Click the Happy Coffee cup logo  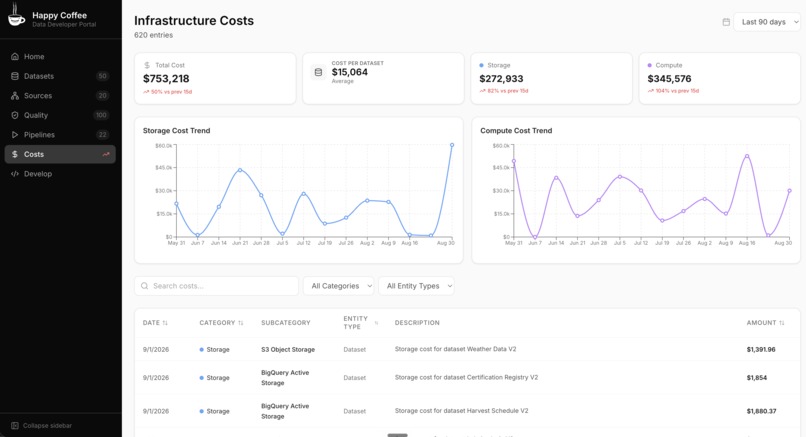click(x=16, y=15)
